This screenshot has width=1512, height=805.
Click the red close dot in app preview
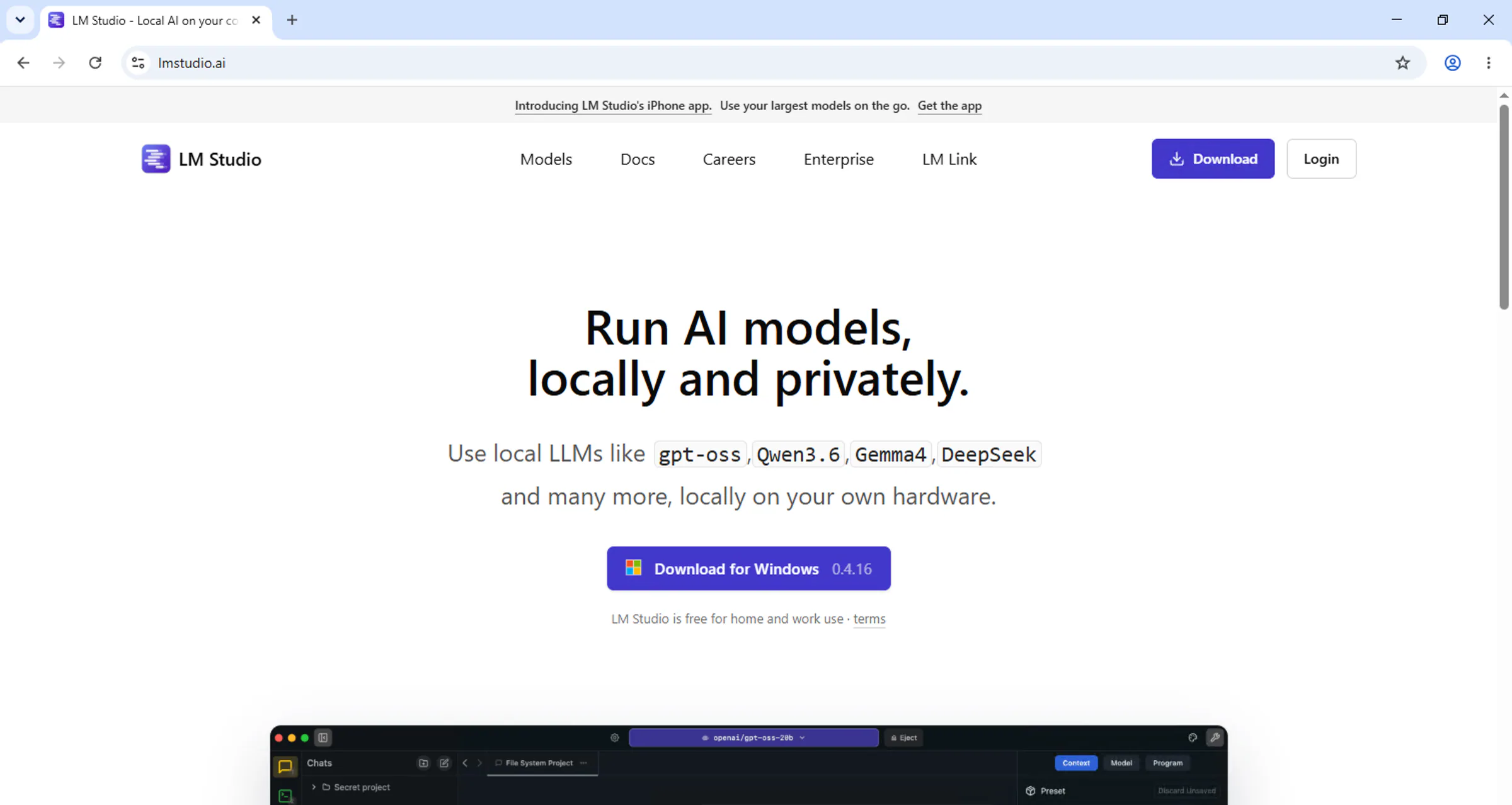point(278,738)
